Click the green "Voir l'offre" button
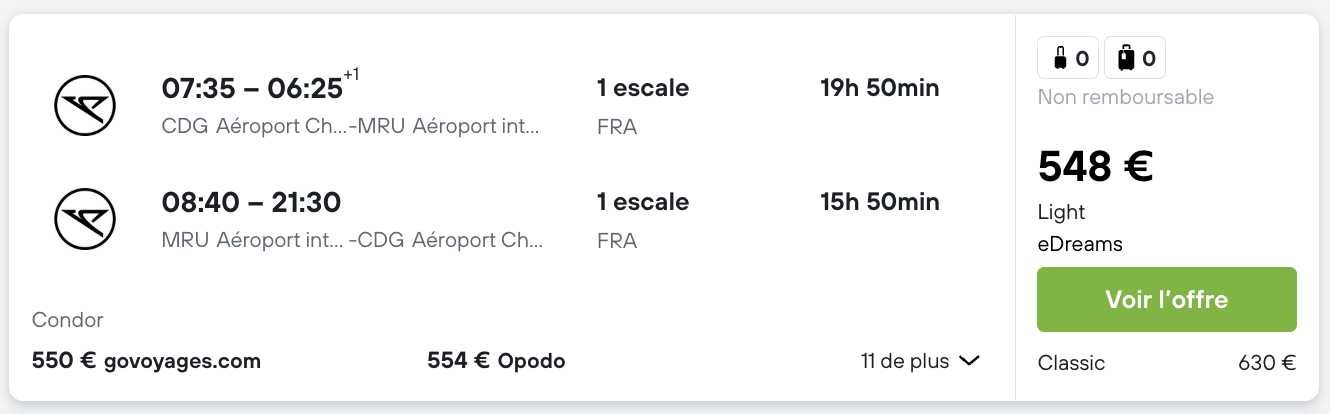Screen dimensions: 1330x414 (1167, 299)
